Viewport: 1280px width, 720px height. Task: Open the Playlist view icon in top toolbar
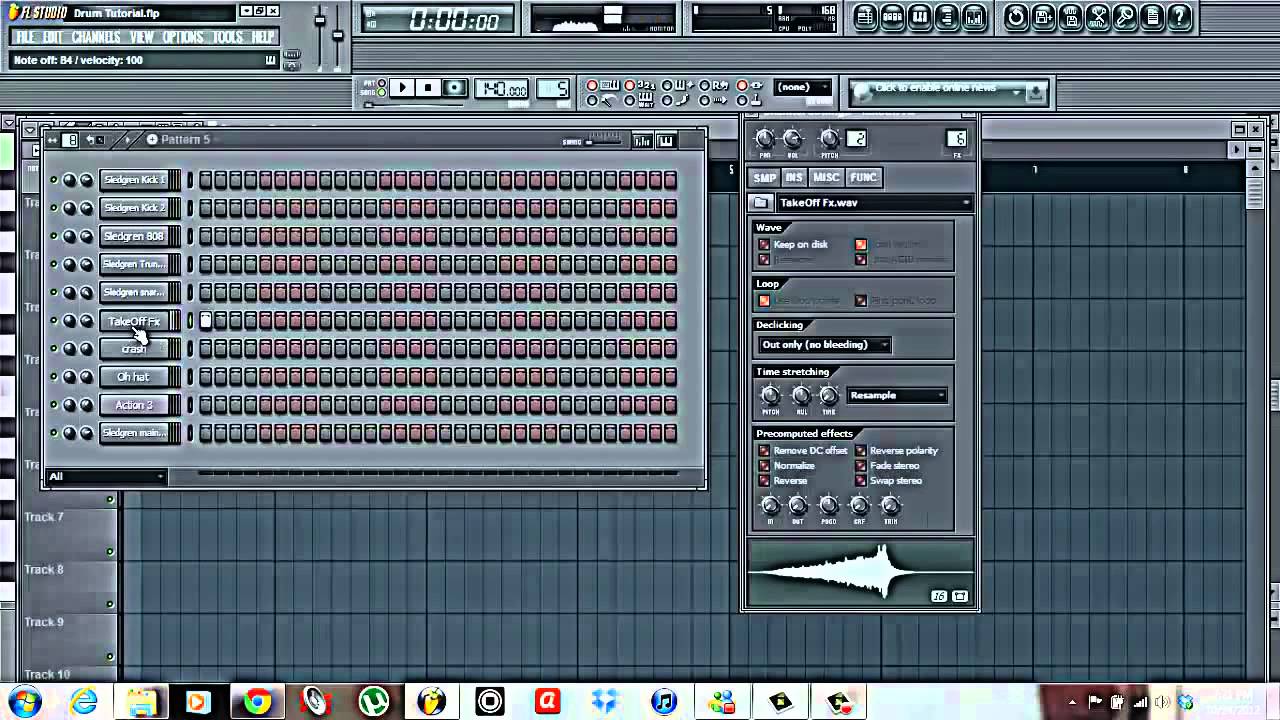coord(865,16)
